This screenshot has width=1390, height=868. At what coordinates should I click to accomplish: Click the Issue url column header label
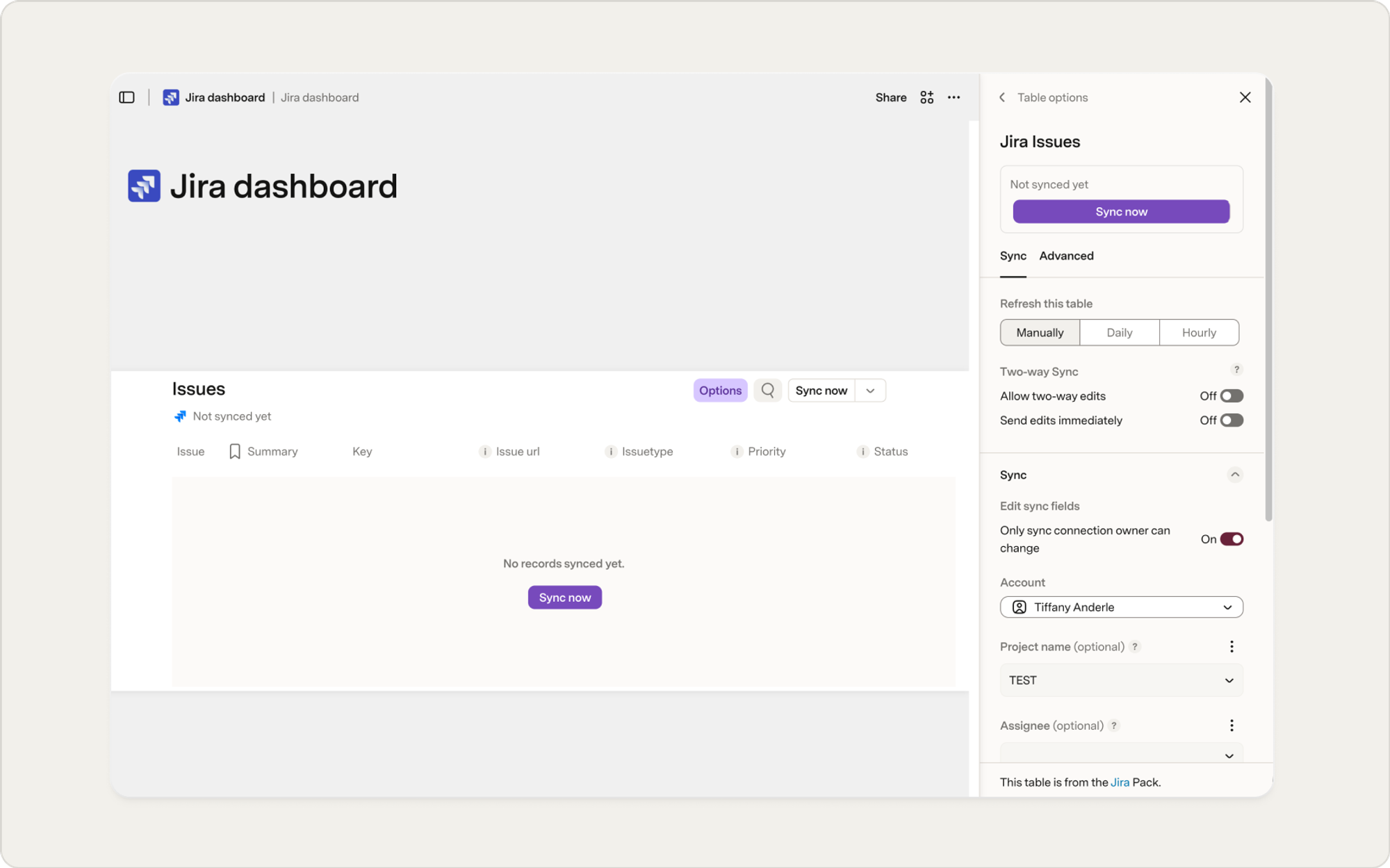pyautogui.click(x=518, y=452)
